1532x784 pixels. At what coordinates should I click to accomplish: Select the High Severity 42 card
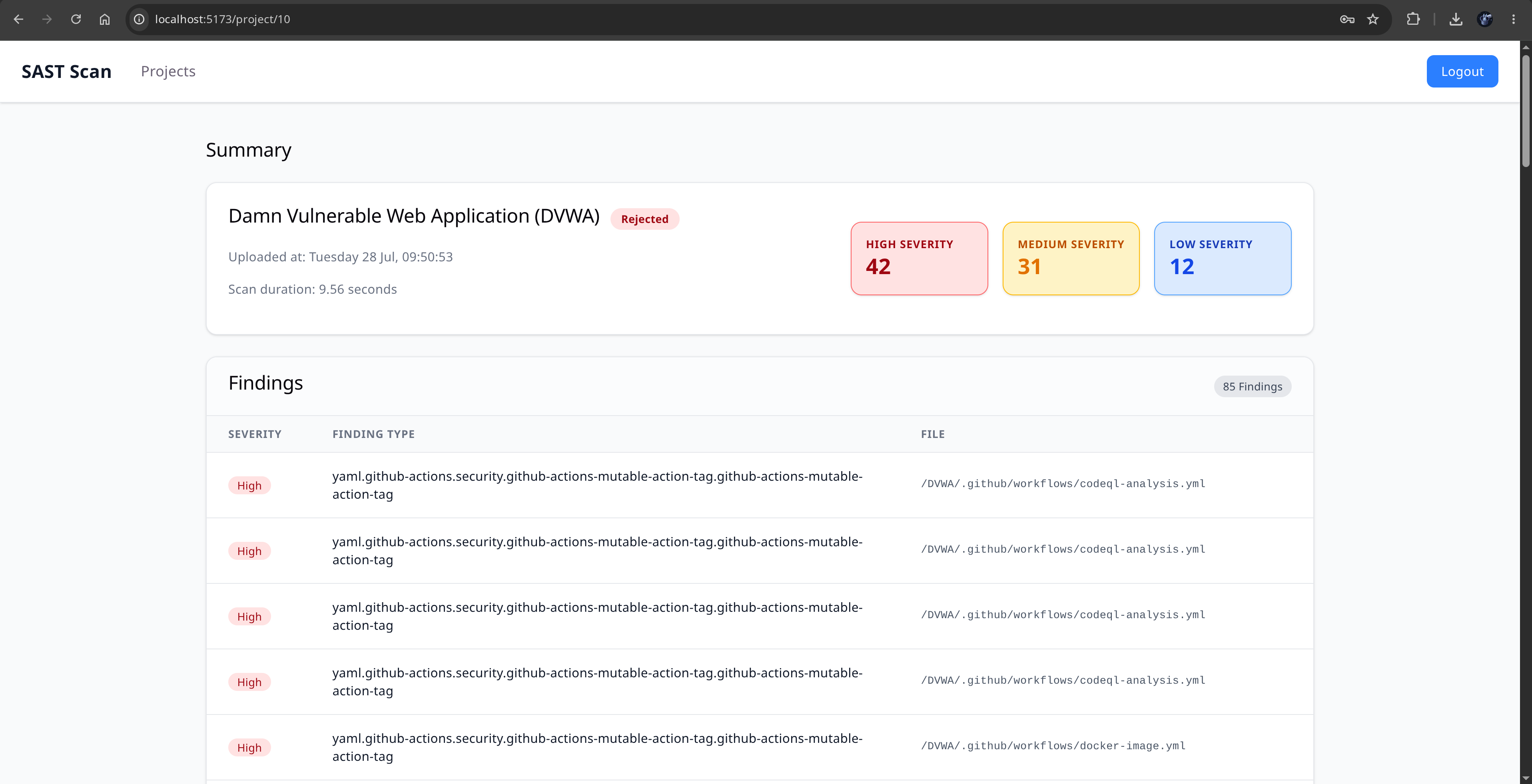919,259
